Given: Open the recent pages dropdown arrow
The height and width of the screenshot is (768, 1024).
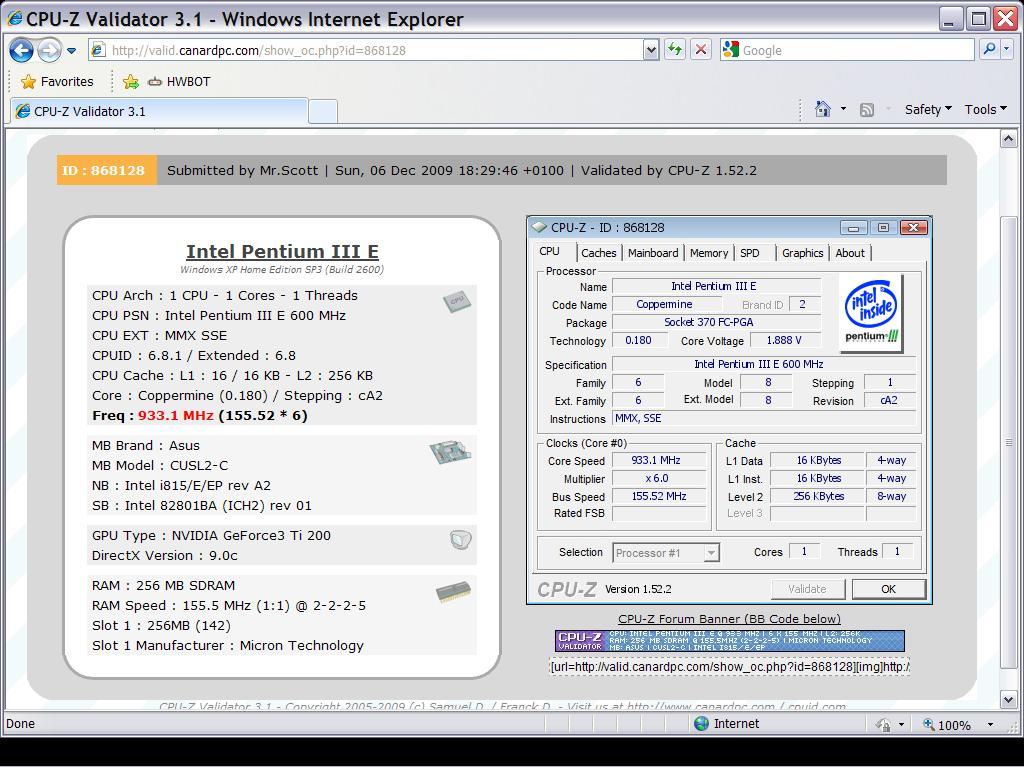Looking at the screenshot, I should tap(71, 50).
